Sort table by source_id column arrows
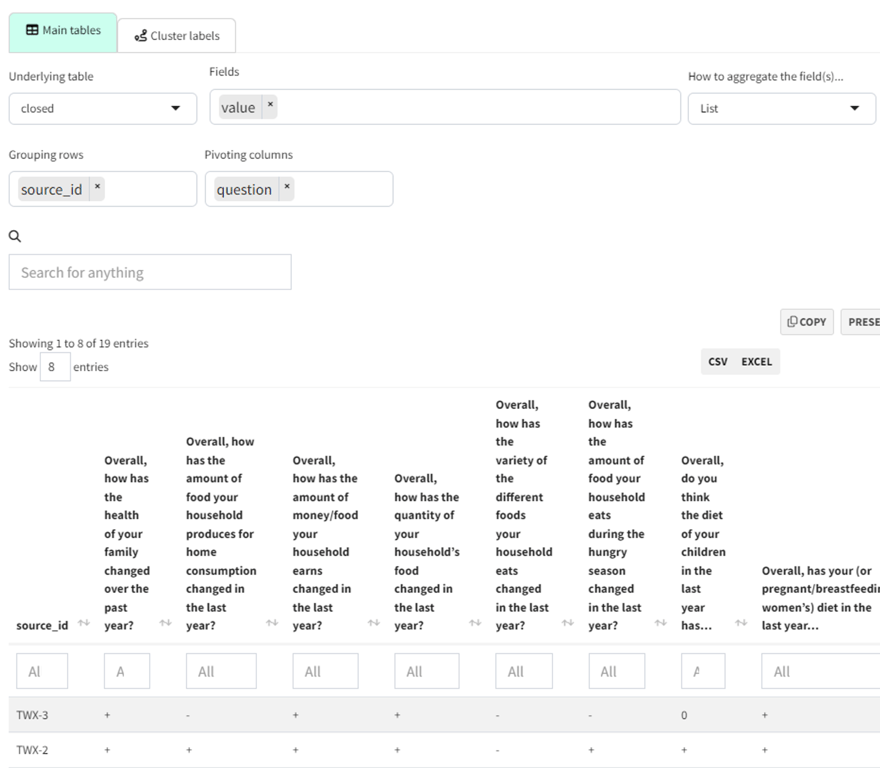Screen dimensions: 880x768 (83, 625)
